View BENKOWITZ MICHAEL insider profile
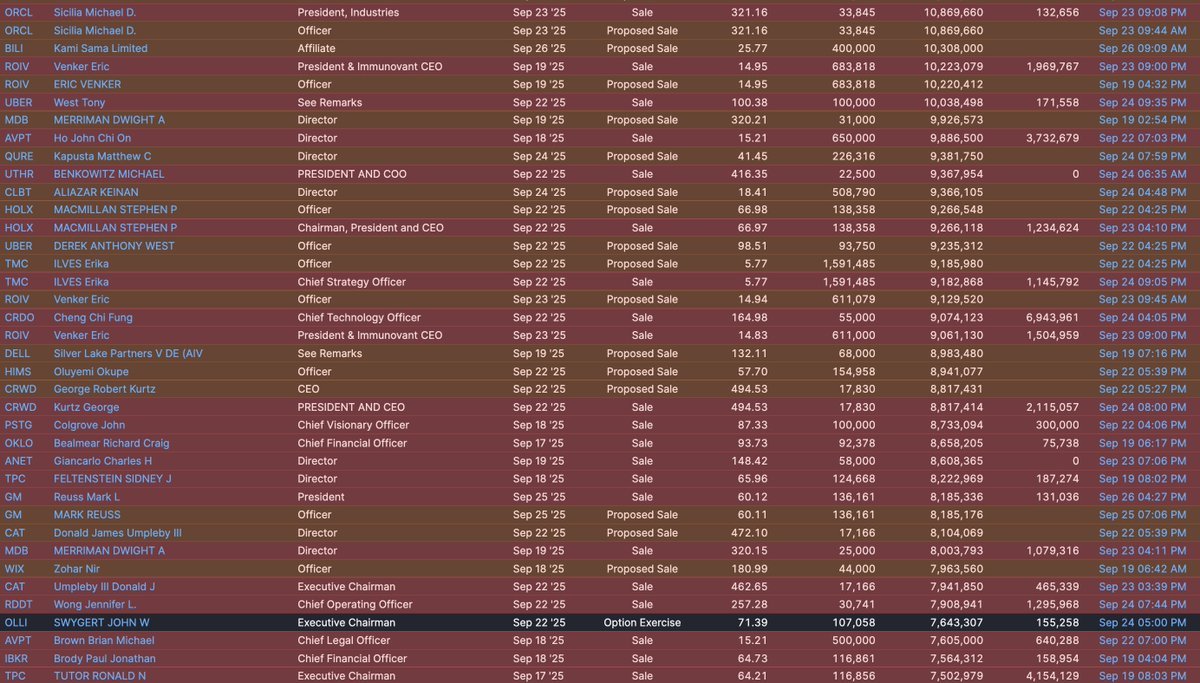Viewport: 1200px width, 683px height. click(109, 174)
